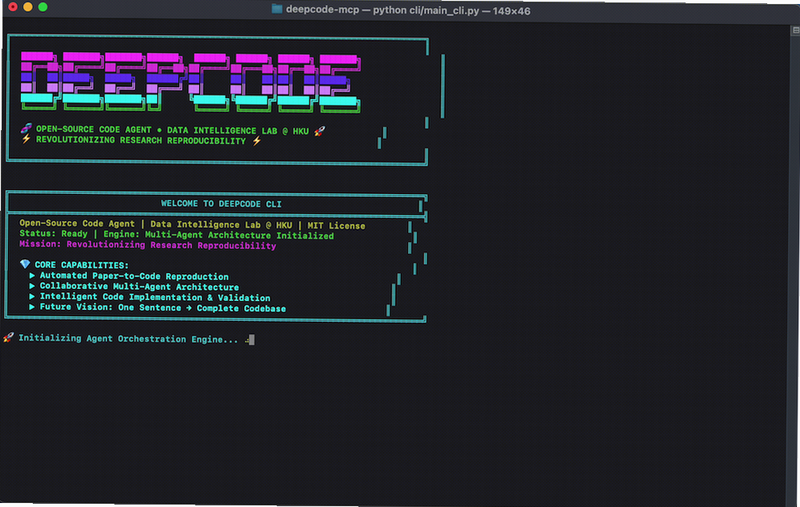Screen dimensions: 800x507
Task: Click the 'CORE CAPABILITIES:' heading
Action: 82,265
